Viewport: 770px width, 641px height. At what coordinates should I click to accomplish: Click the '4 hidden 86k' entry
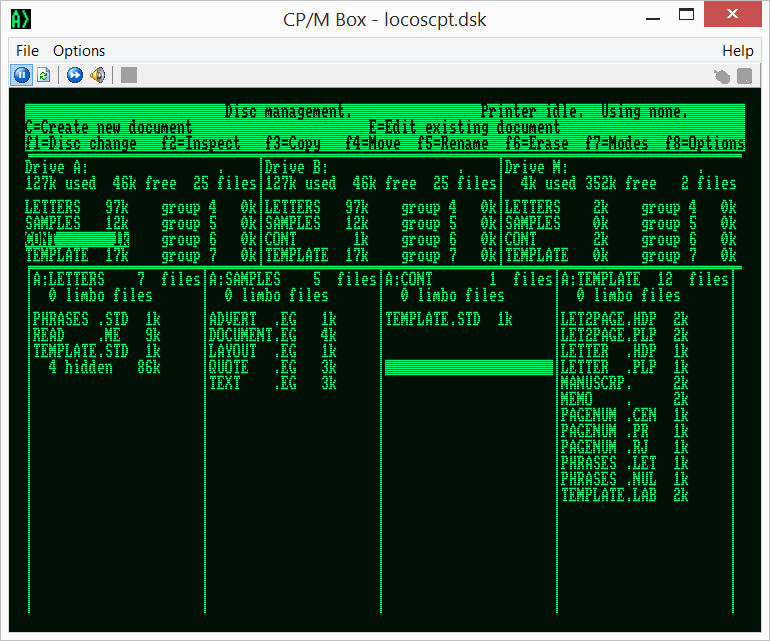(x=105, y=367)
